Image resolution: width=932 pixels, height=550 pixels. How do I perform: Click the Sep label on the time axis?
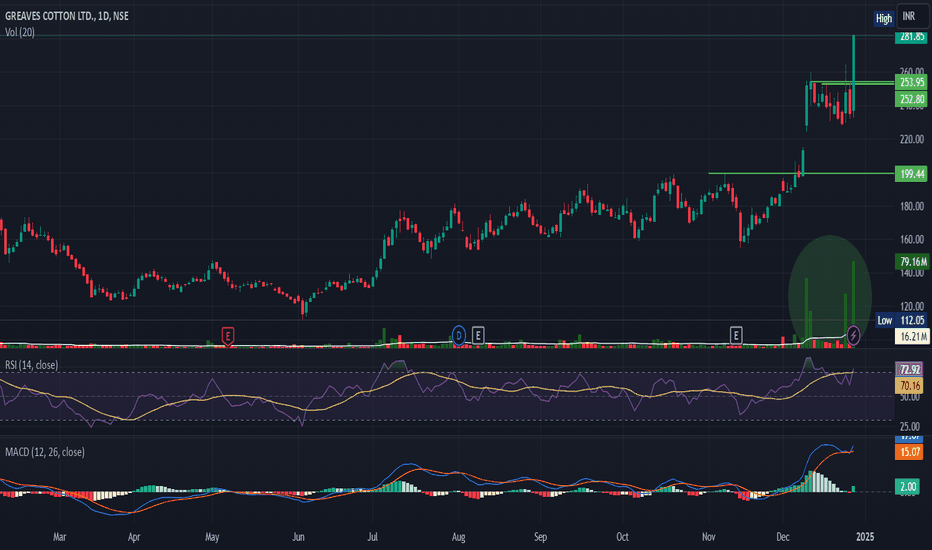point(540,536)
